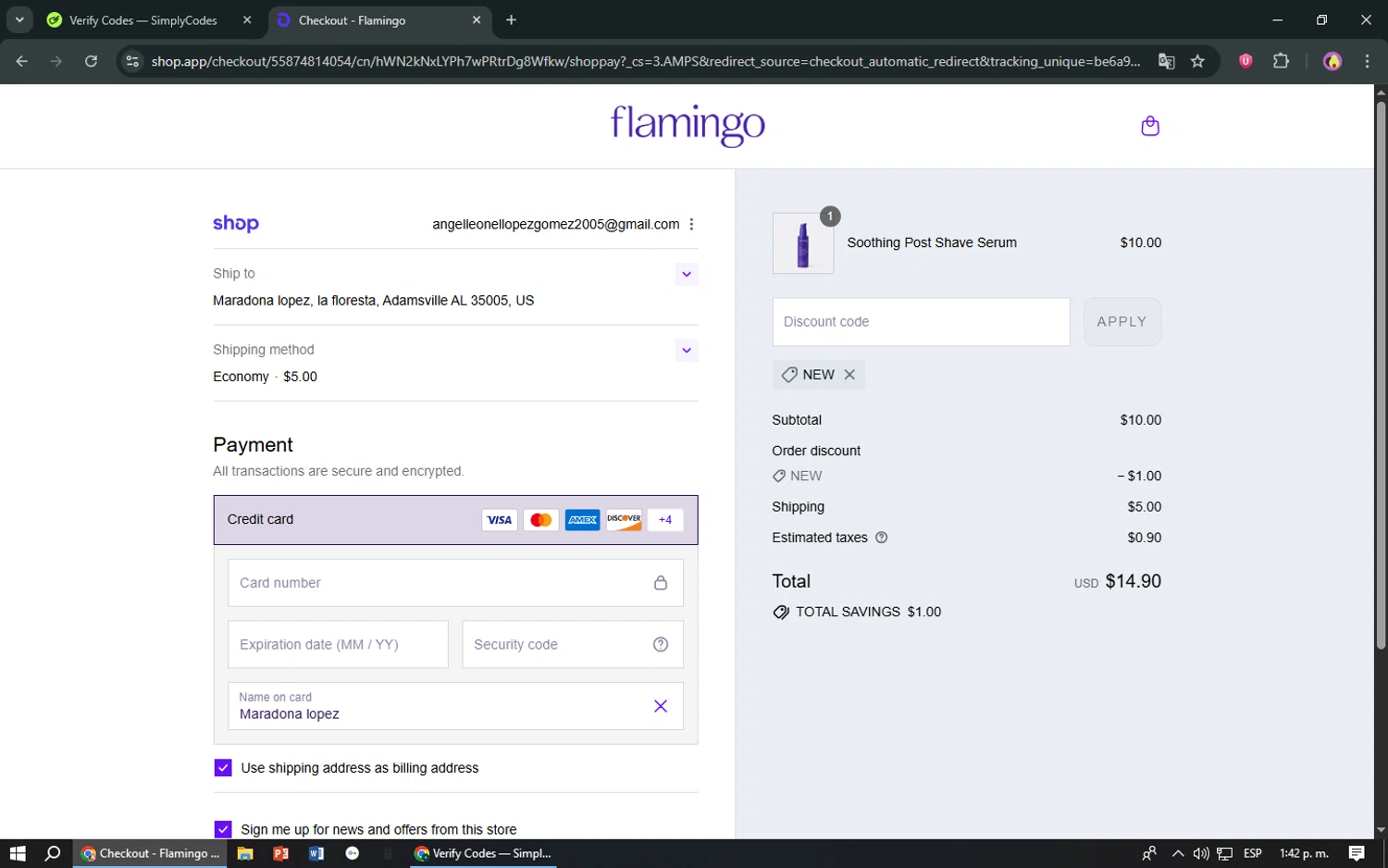The image size is (1388, 868).
Task: Click the Security code field
Action: point(573,644)
